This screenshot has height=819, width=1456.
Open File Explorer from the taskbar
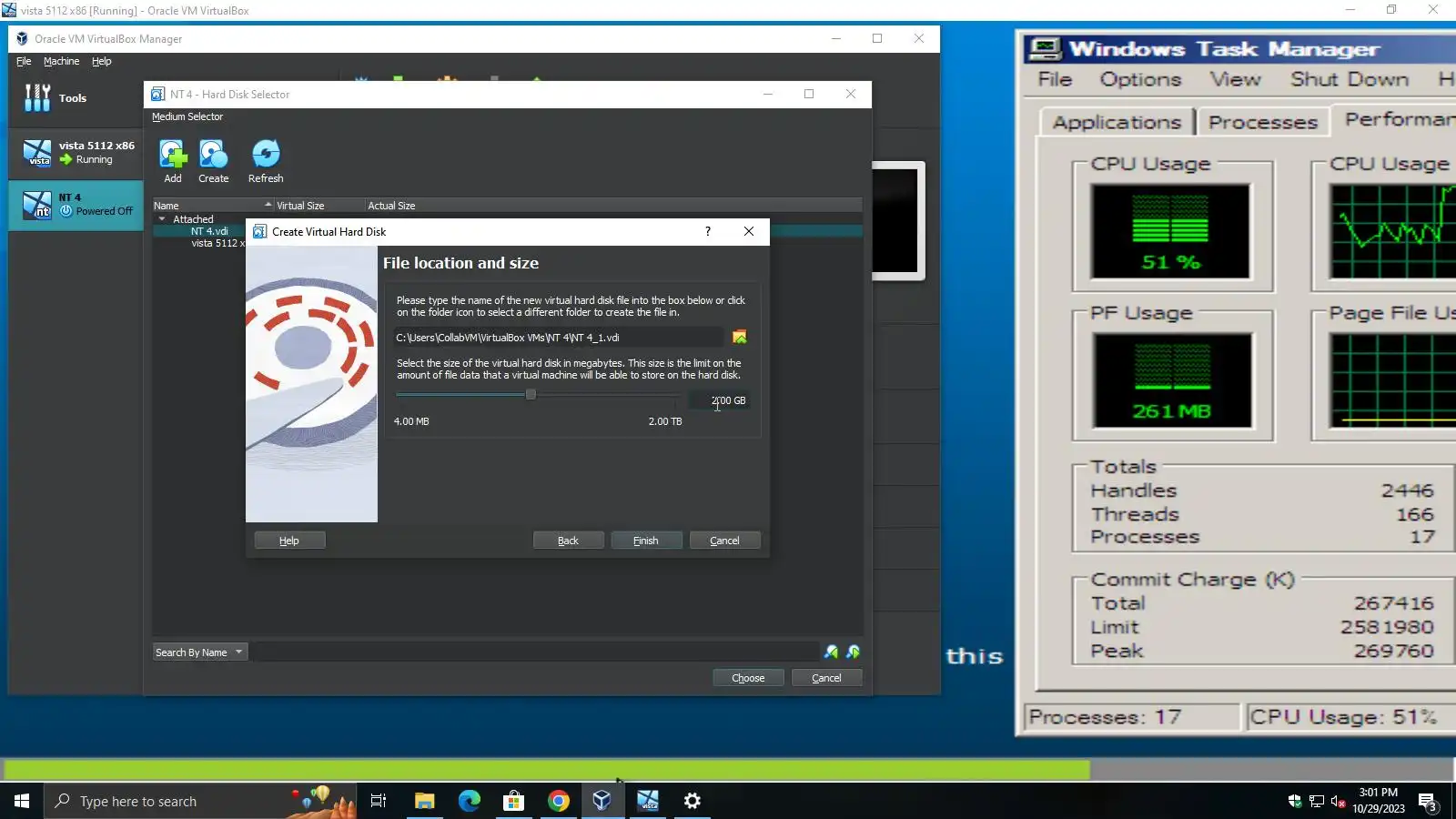coord(424,801)
